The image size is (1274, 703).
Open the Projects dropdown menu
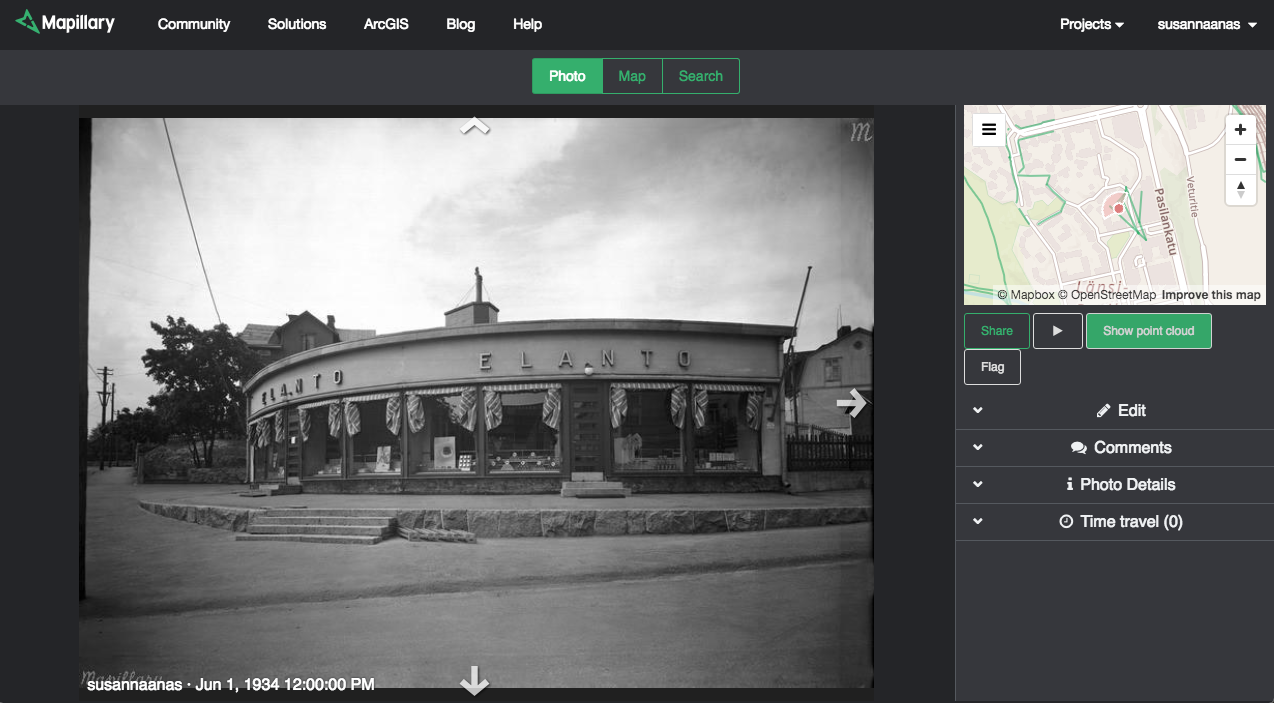[x=1091, y=24]
